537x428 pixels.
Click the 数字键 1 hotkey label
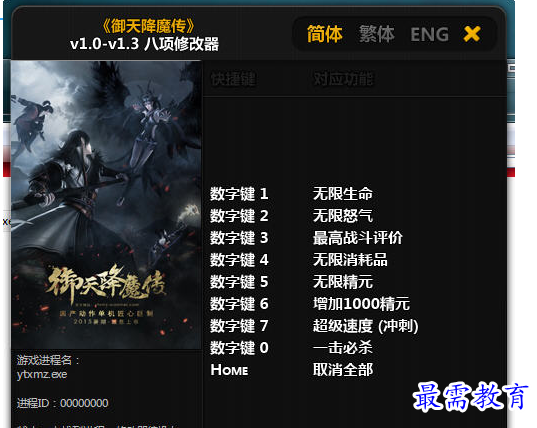click(239, 194)
